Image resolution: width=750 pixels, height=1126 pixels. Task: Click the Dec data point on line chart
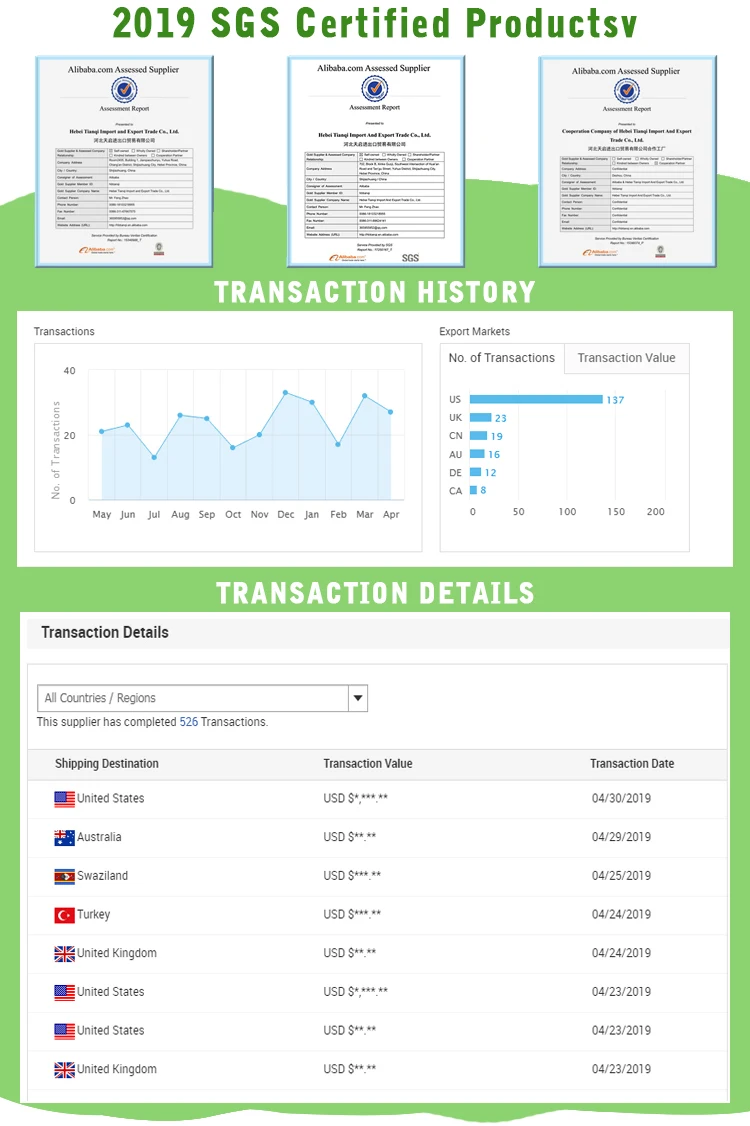coord(285,393)
